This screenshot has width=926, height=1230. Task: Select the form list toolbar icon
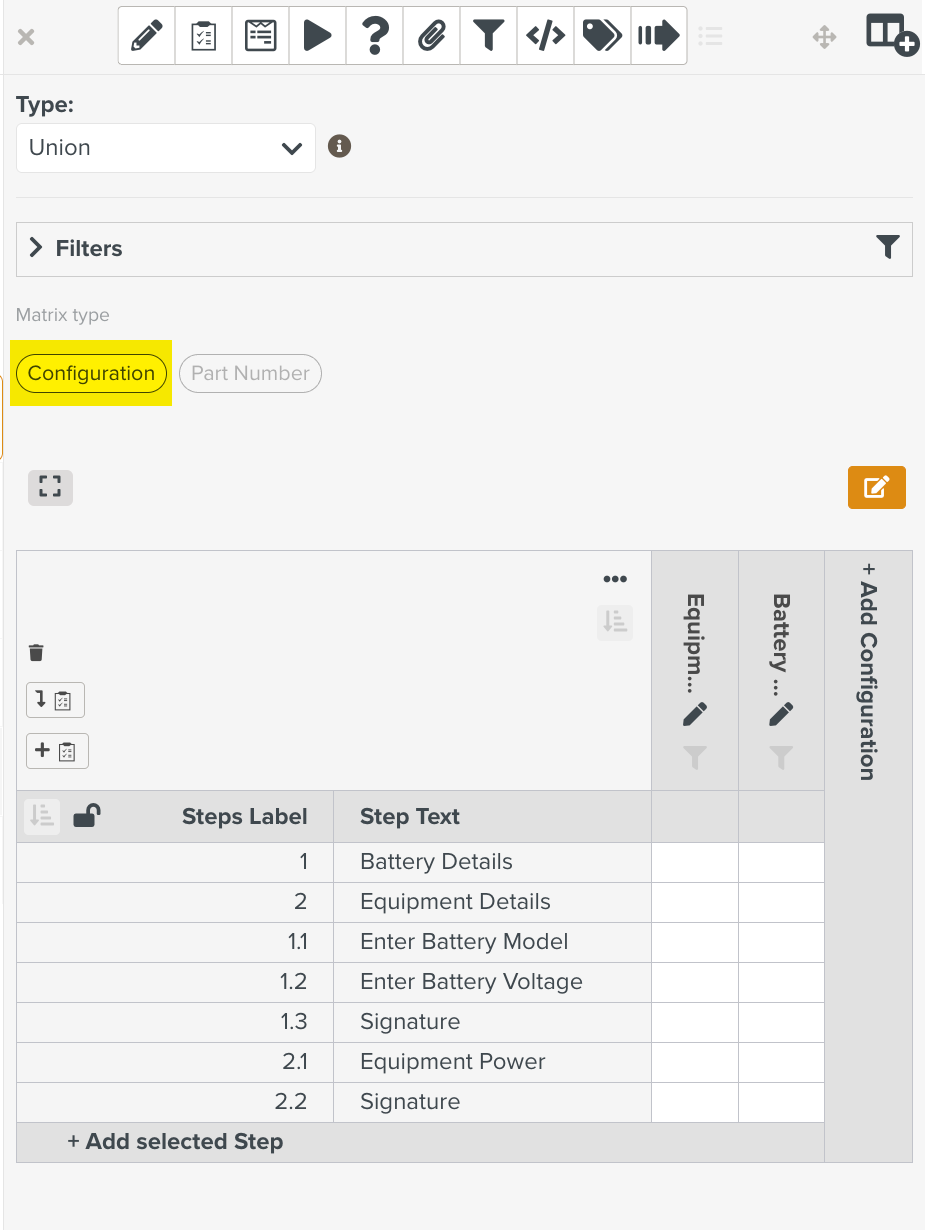point(261,37)
